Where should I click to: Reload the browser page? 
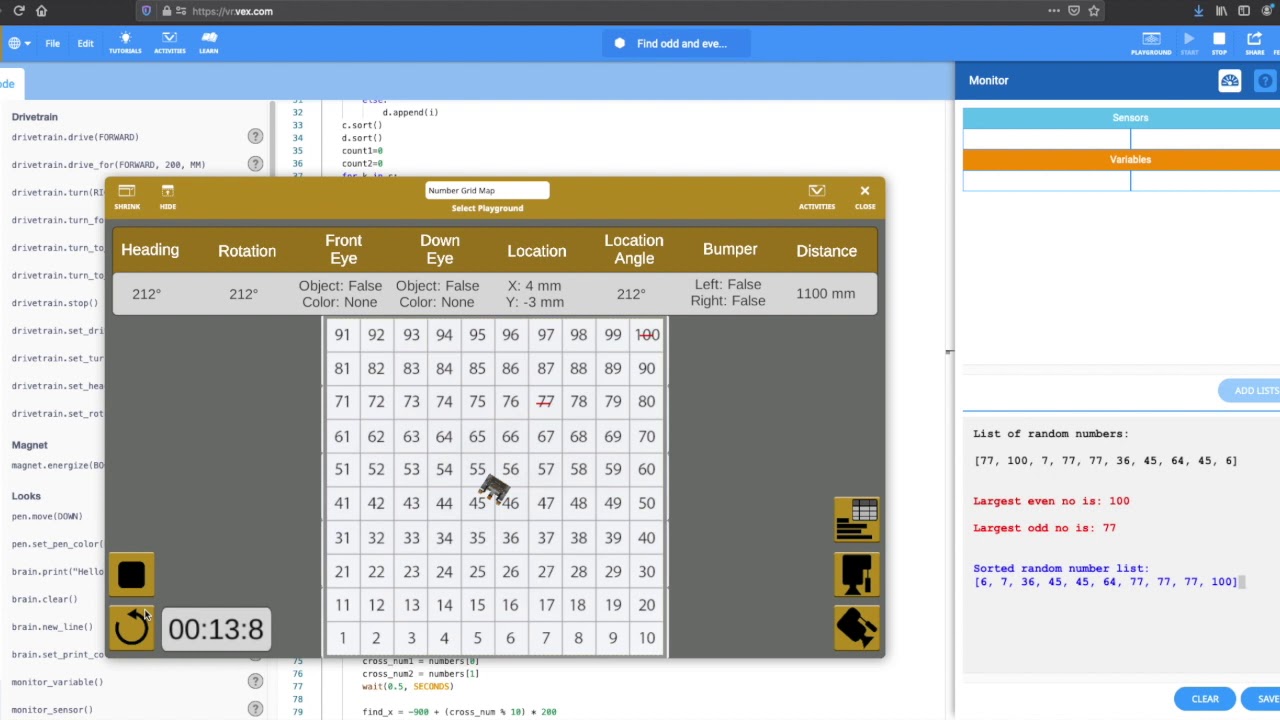coord(18,11)
